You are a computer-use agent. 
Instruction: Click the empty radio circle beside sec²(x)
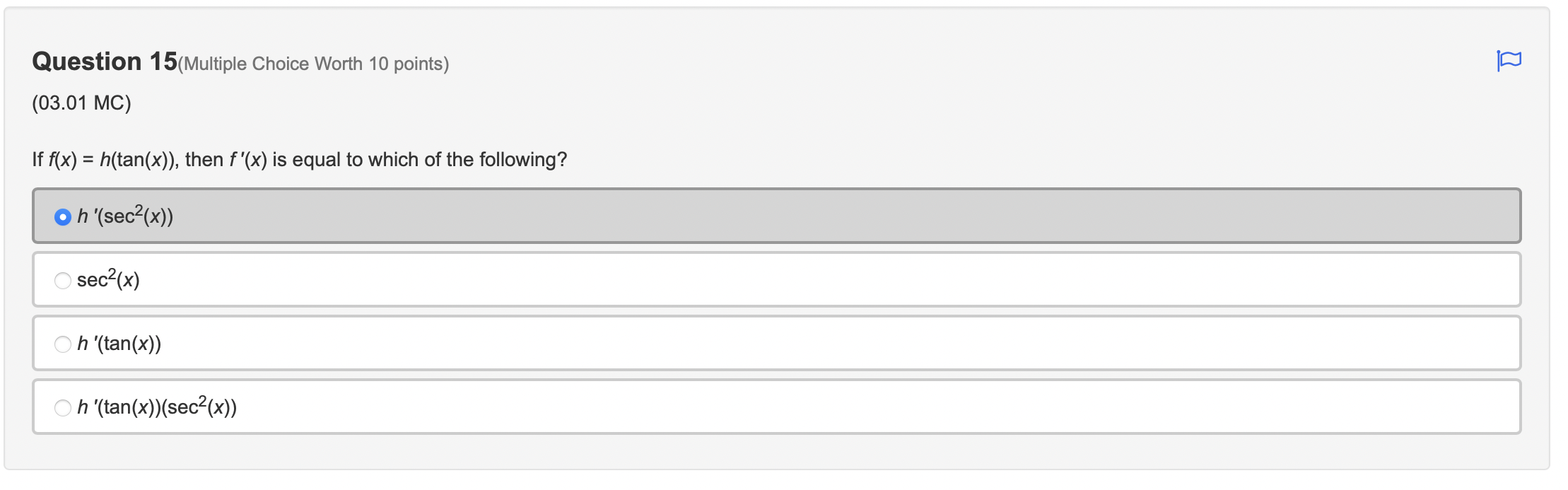coord(62,279)
